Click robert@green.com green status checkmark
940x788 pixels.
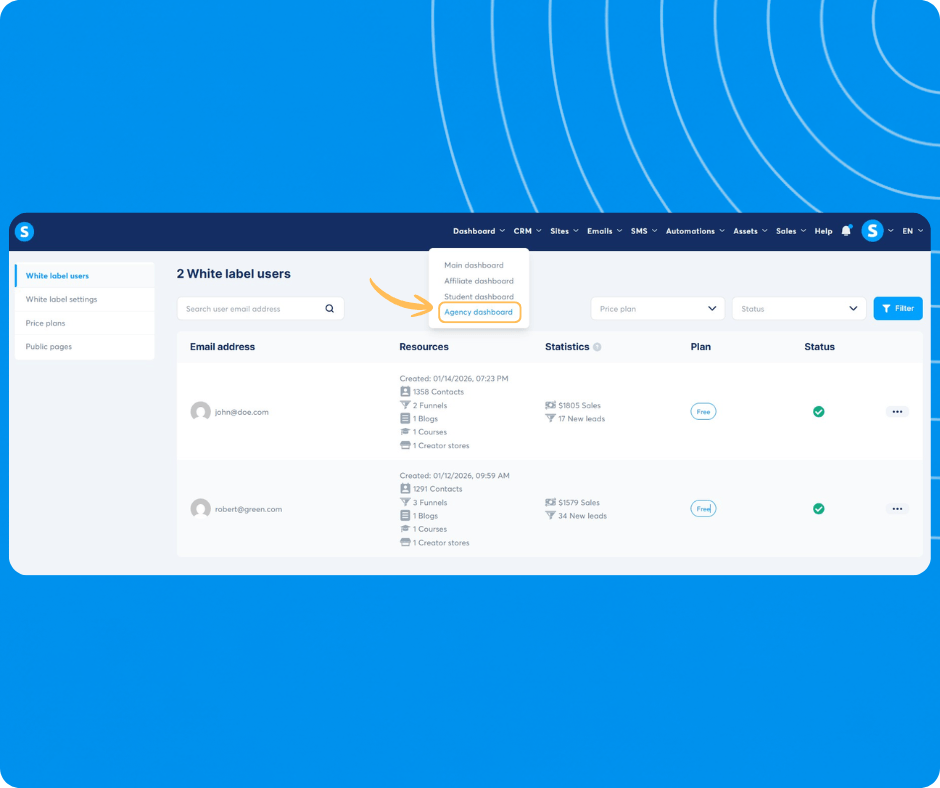click(x=818, y=509)
